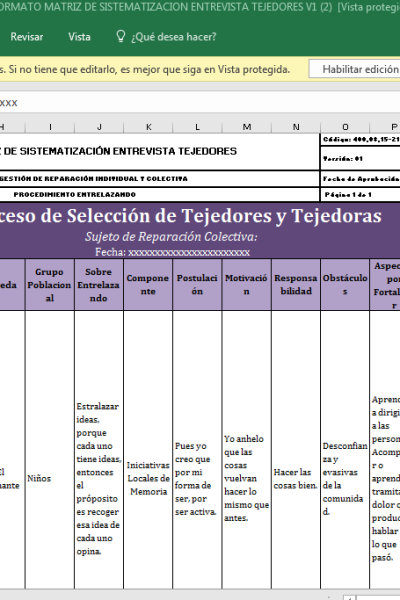Open the Revisar ribbon tab
The width and height of the screenshot is (400, 600).
click(x=27, y=37)
